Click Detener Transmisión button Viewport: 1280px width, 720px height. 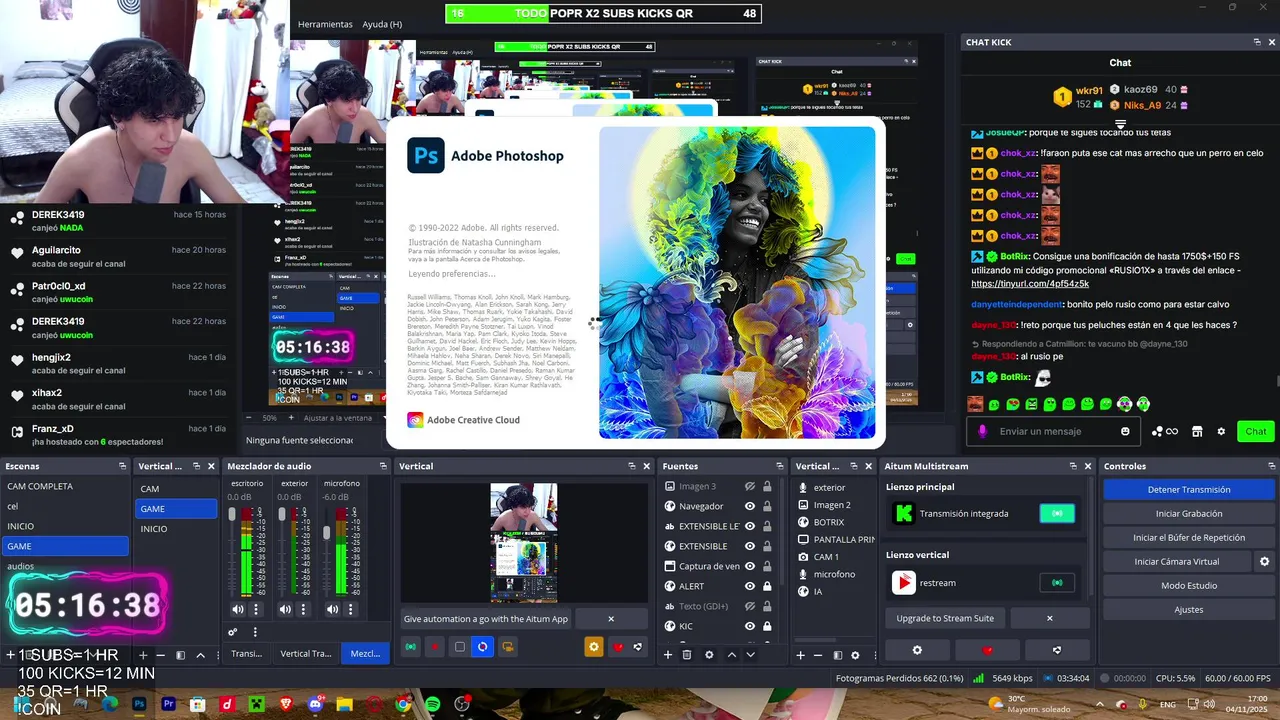1189,490
